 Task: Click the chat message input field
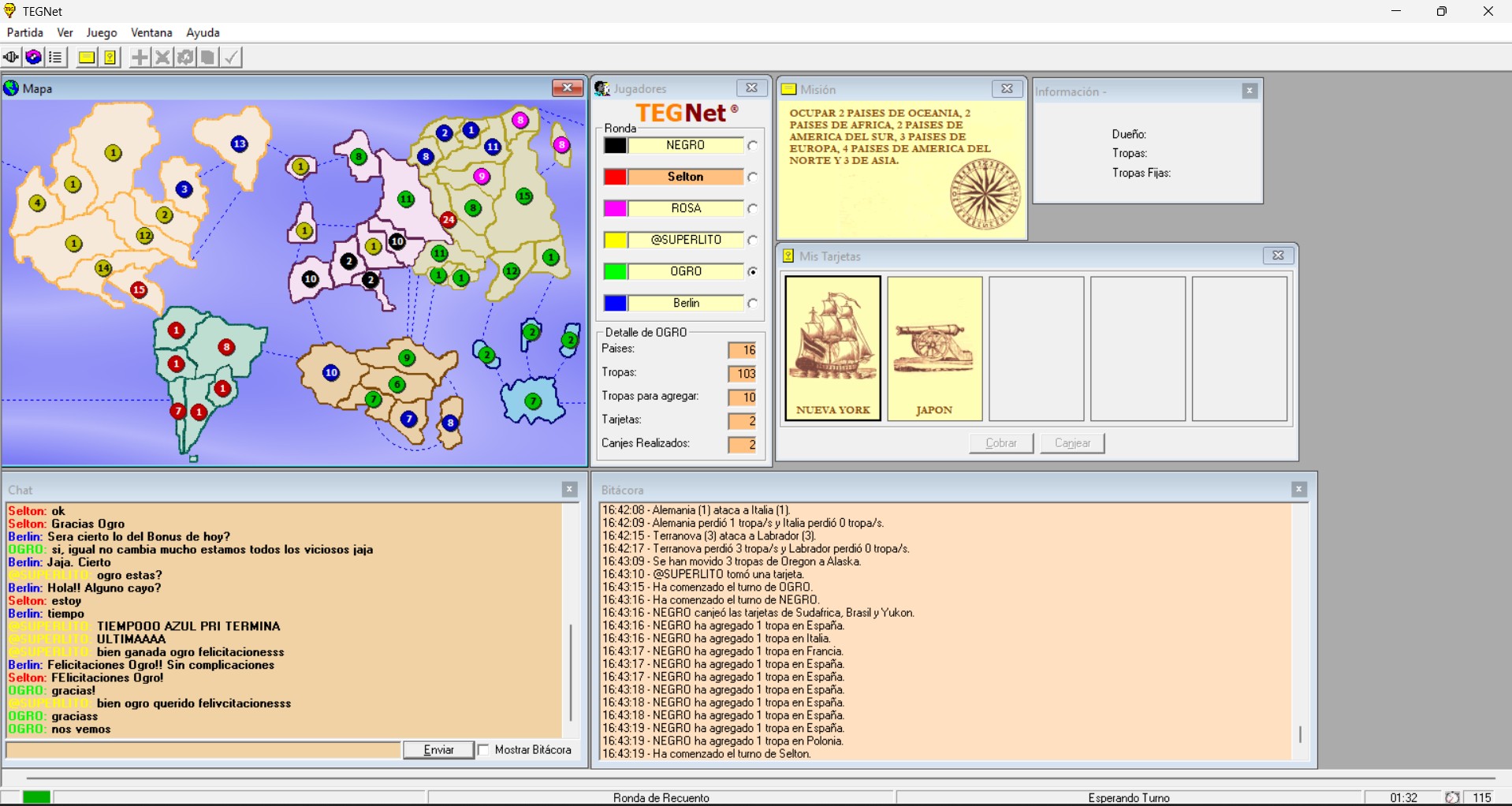[203, 750]
